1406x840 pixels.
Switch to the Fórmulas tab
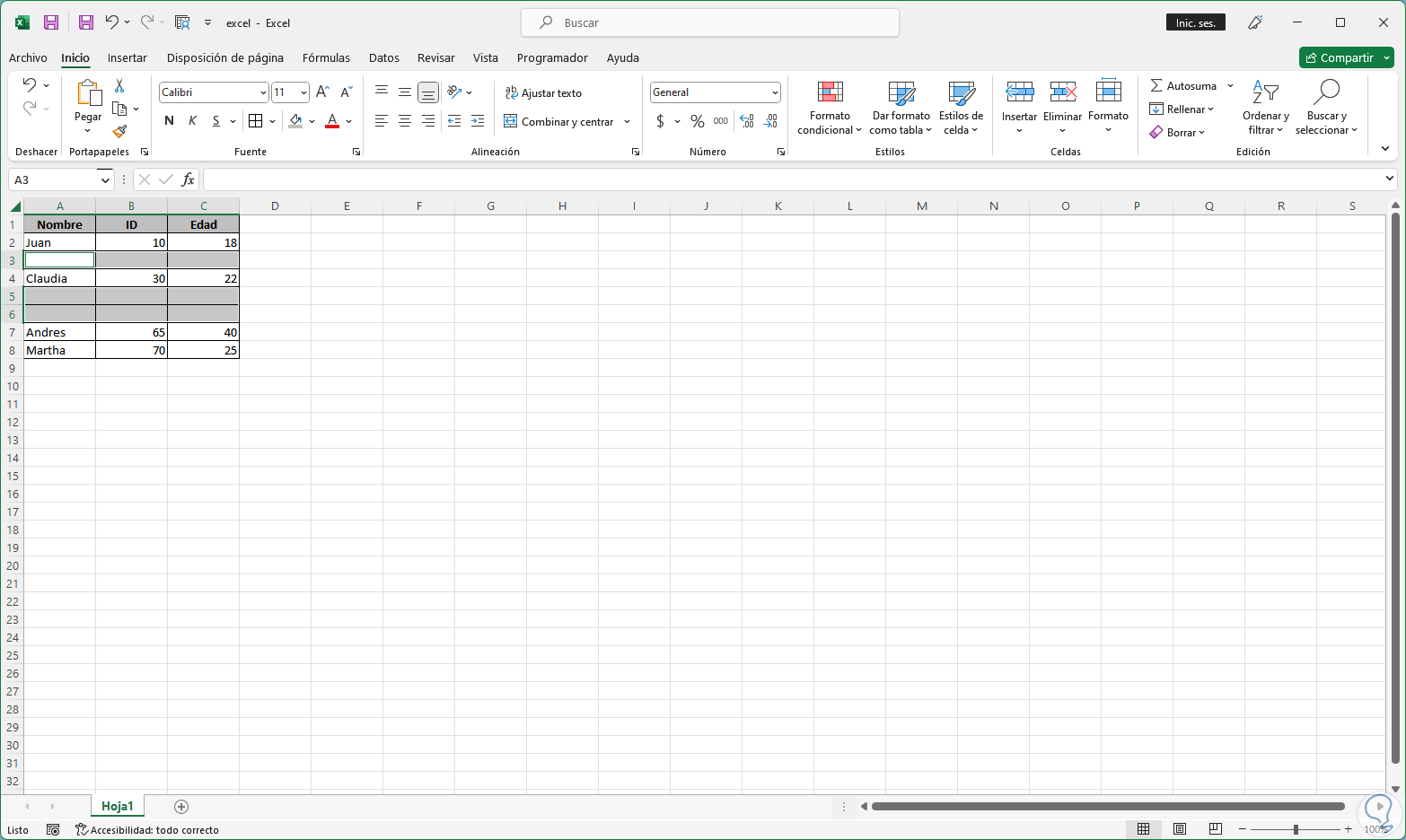click(326, 57)
